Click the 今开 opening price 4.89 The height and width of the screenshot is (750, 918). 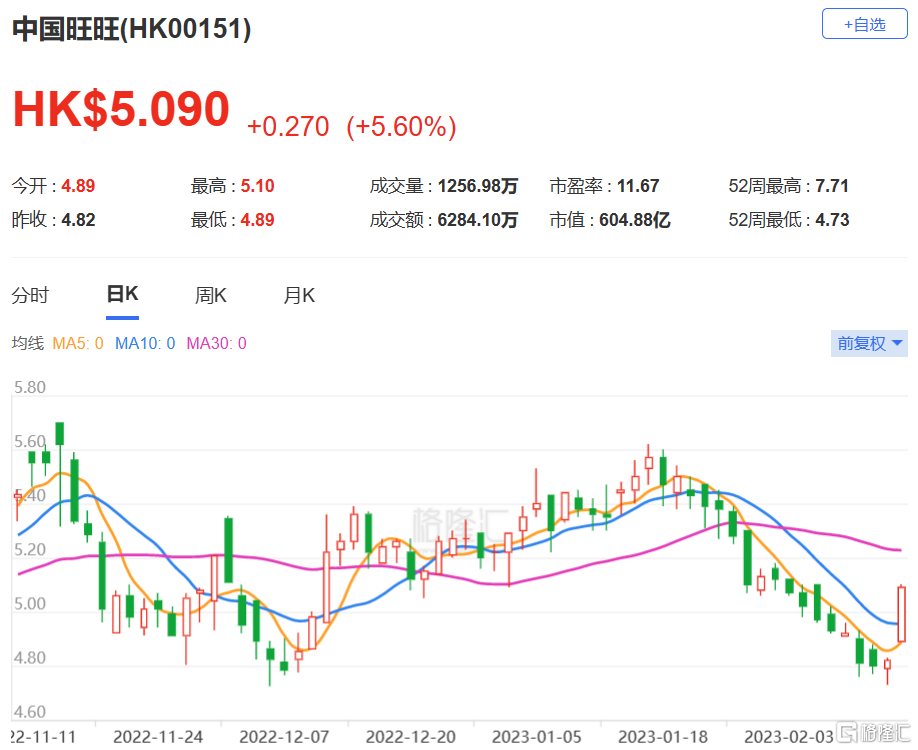78,186
